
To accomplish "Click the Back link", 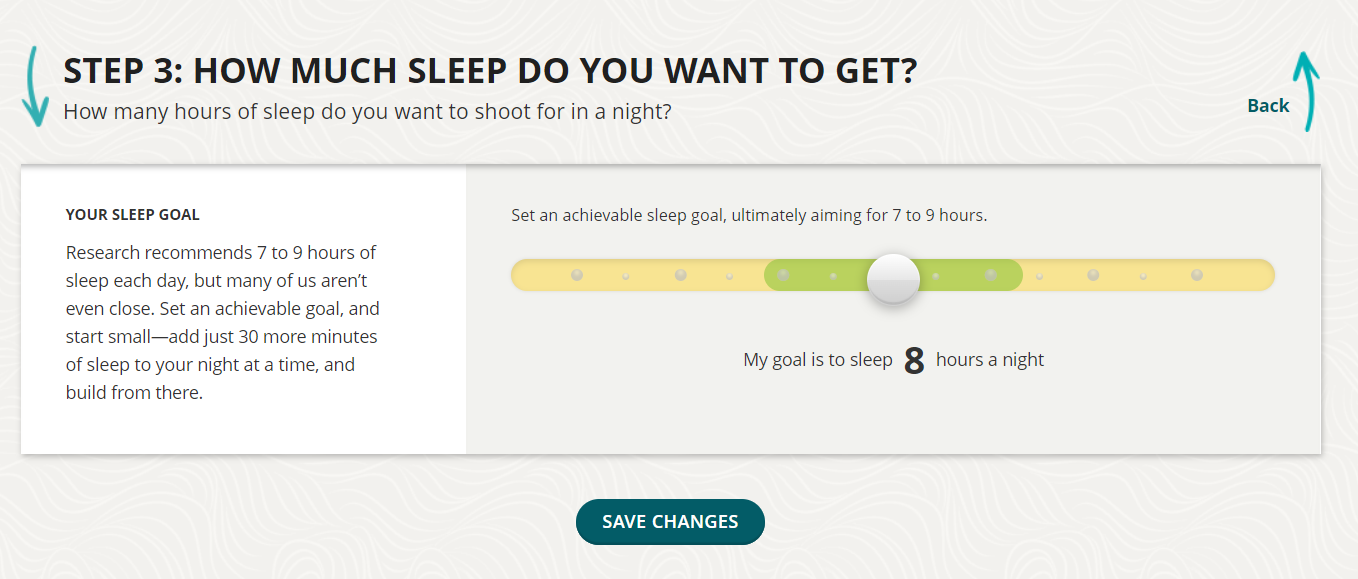I will coord(1267,105).
